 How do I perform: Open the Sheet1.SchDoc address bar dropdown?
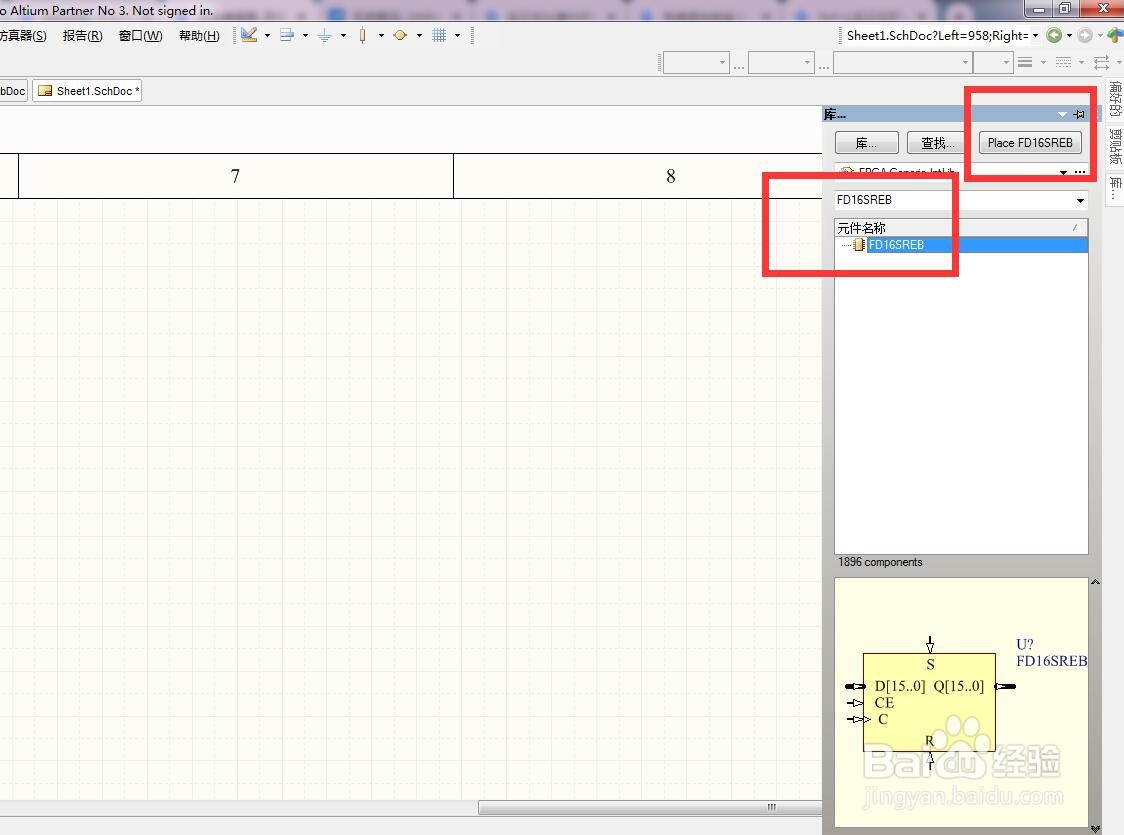click(x=1035, y=35)
